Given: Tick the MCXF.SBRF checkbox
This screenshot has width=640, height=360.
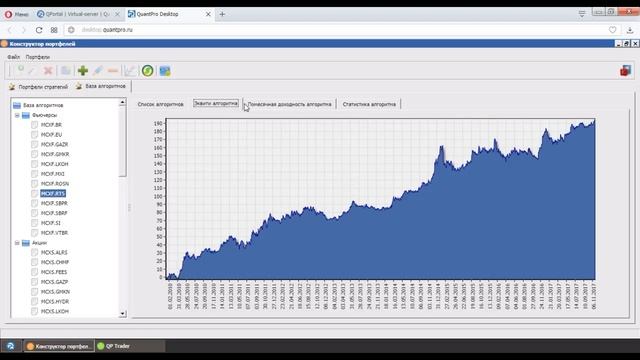Looking at the screenshot, I should 34,213.
